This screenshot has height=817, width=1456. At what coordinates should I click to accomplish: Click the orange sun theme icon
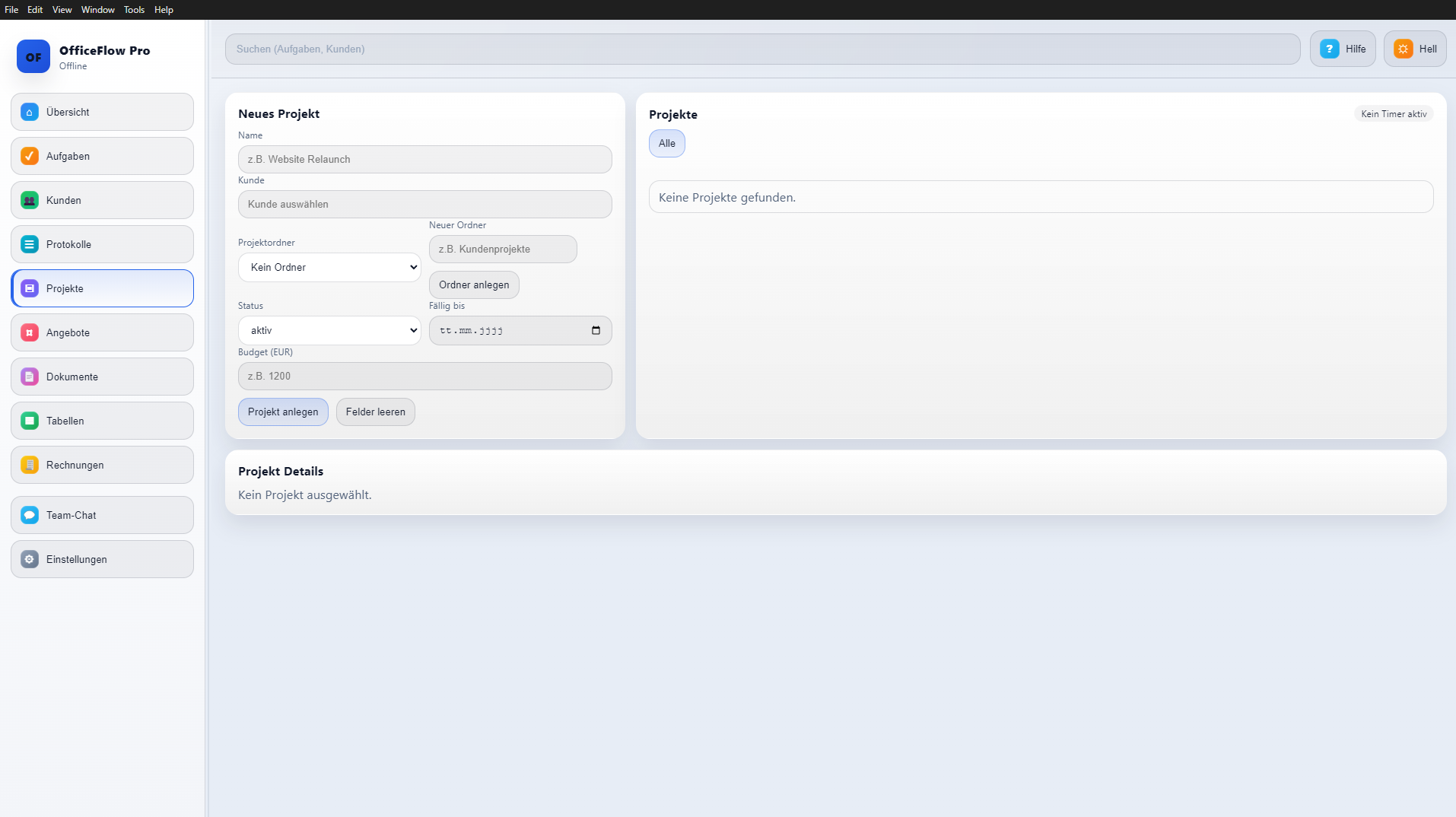(1404, 49)
